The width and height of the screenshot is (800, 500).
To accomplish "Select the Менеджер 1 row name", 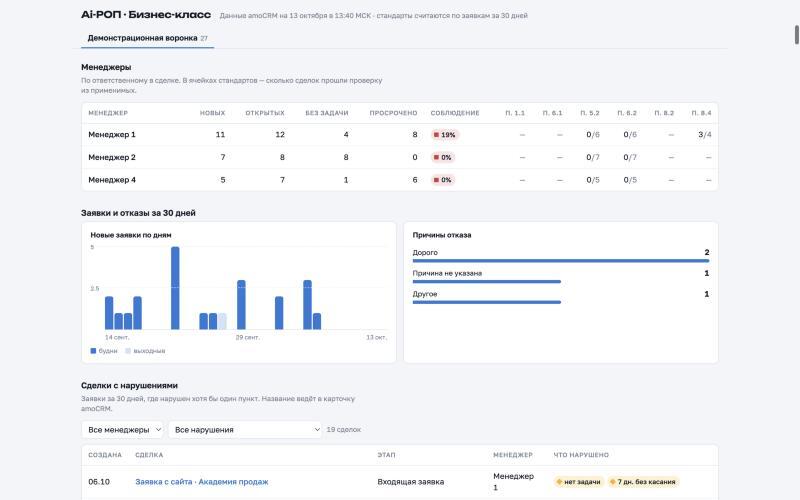I will click(112, 135).
